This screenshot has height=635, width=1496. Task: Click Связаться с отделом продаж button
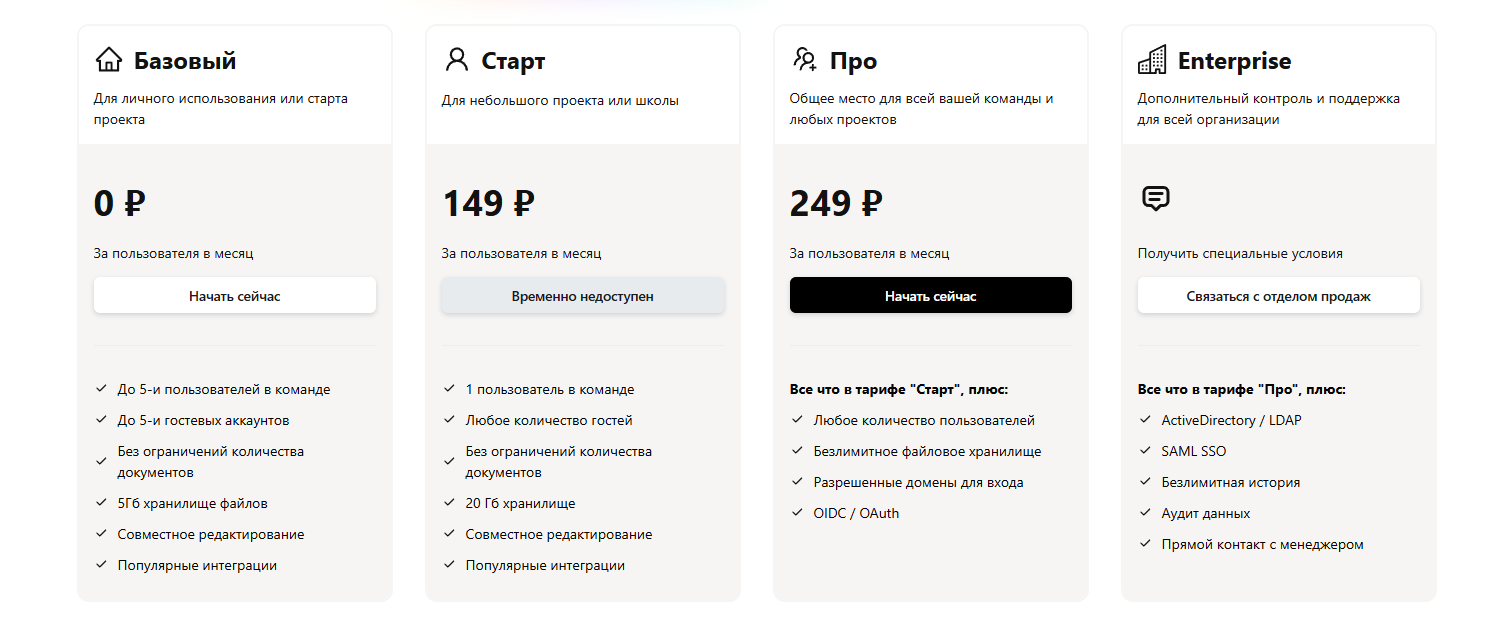tap(1278, 296)
